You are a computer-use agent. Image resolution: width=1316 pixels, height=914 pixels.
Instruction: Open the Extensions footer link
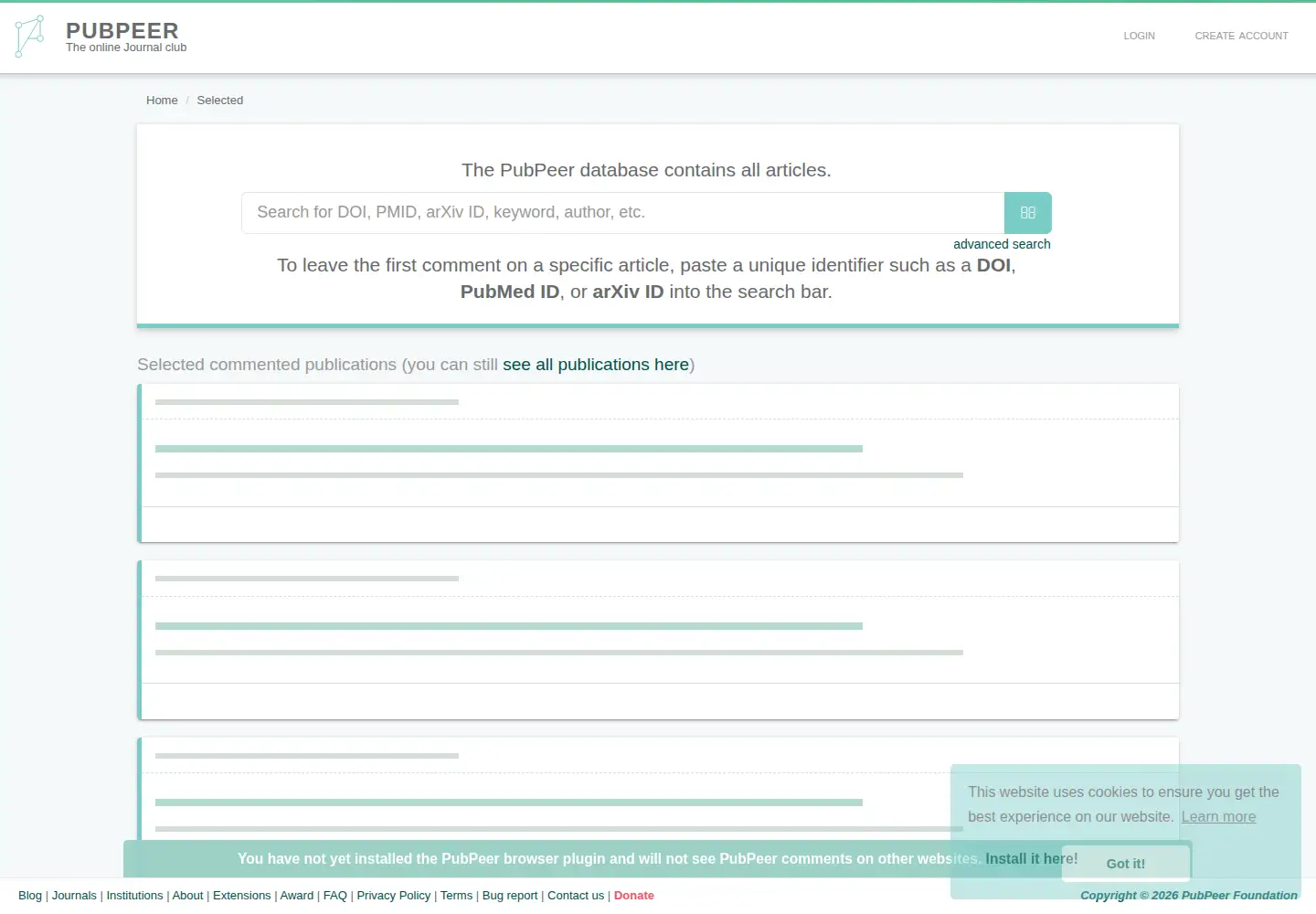pos(241,896)
